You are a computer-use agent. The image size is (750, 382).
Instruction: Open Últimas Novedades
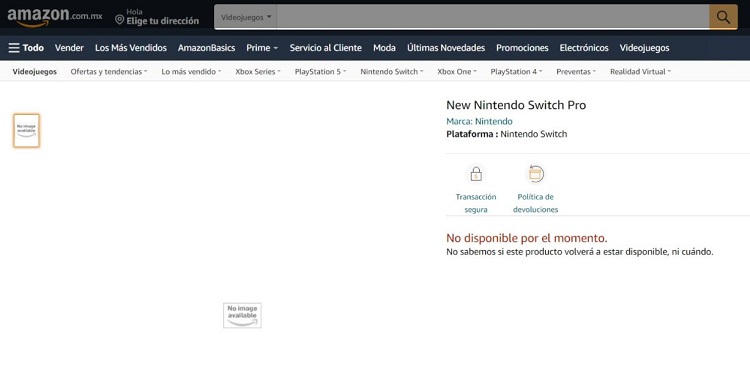pyautogui.click(x=446, y=48)
